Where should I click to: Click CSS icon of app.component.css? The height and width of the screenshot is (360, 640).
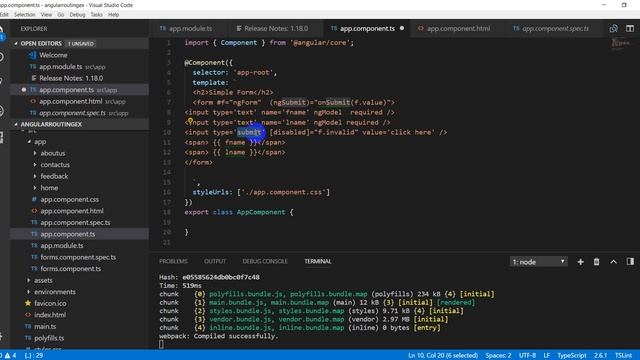34,199
